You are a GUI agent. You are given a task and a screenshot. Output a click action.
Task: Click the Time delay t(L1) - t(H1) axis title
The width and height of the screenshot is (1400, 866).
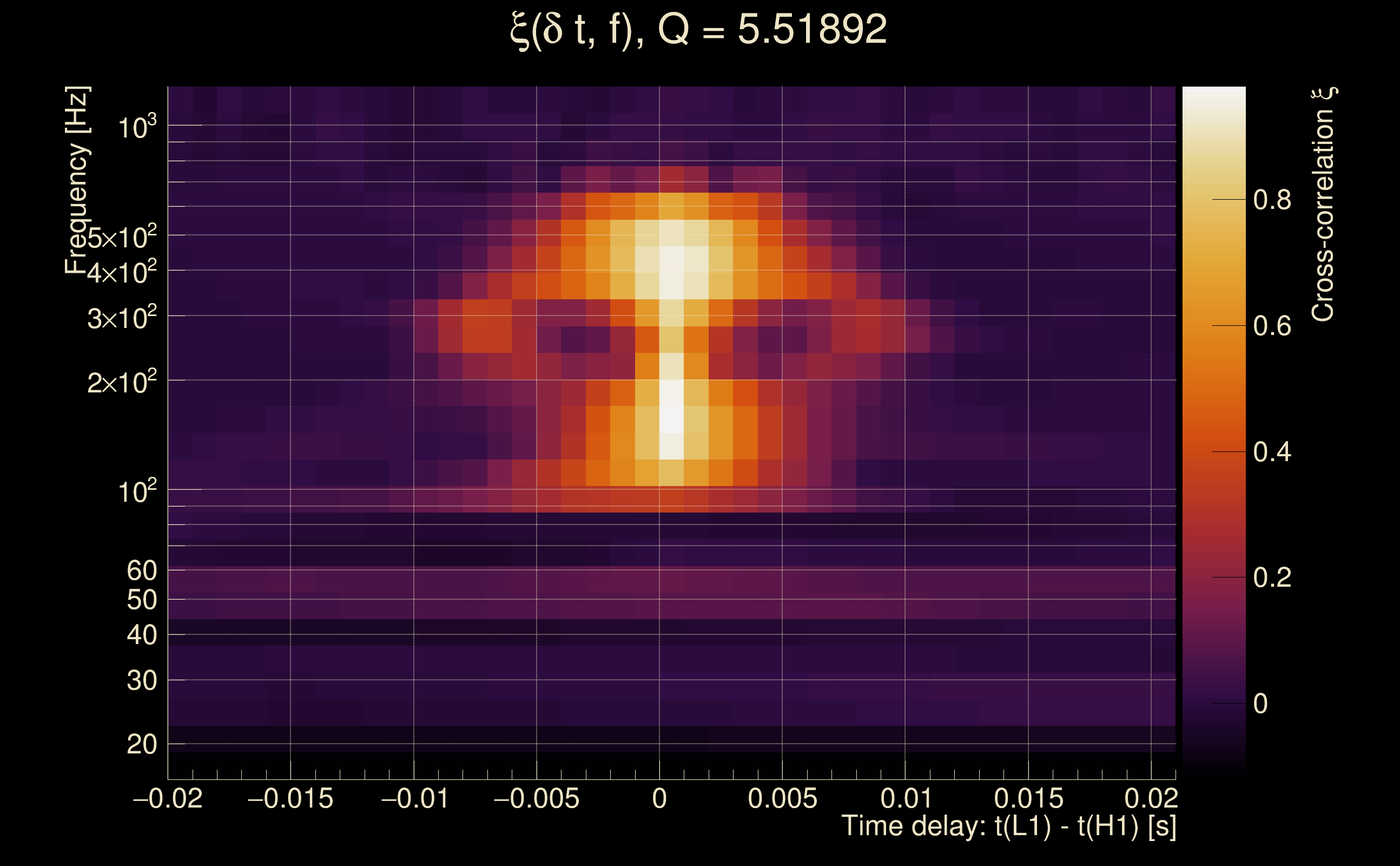(1008, 826)
